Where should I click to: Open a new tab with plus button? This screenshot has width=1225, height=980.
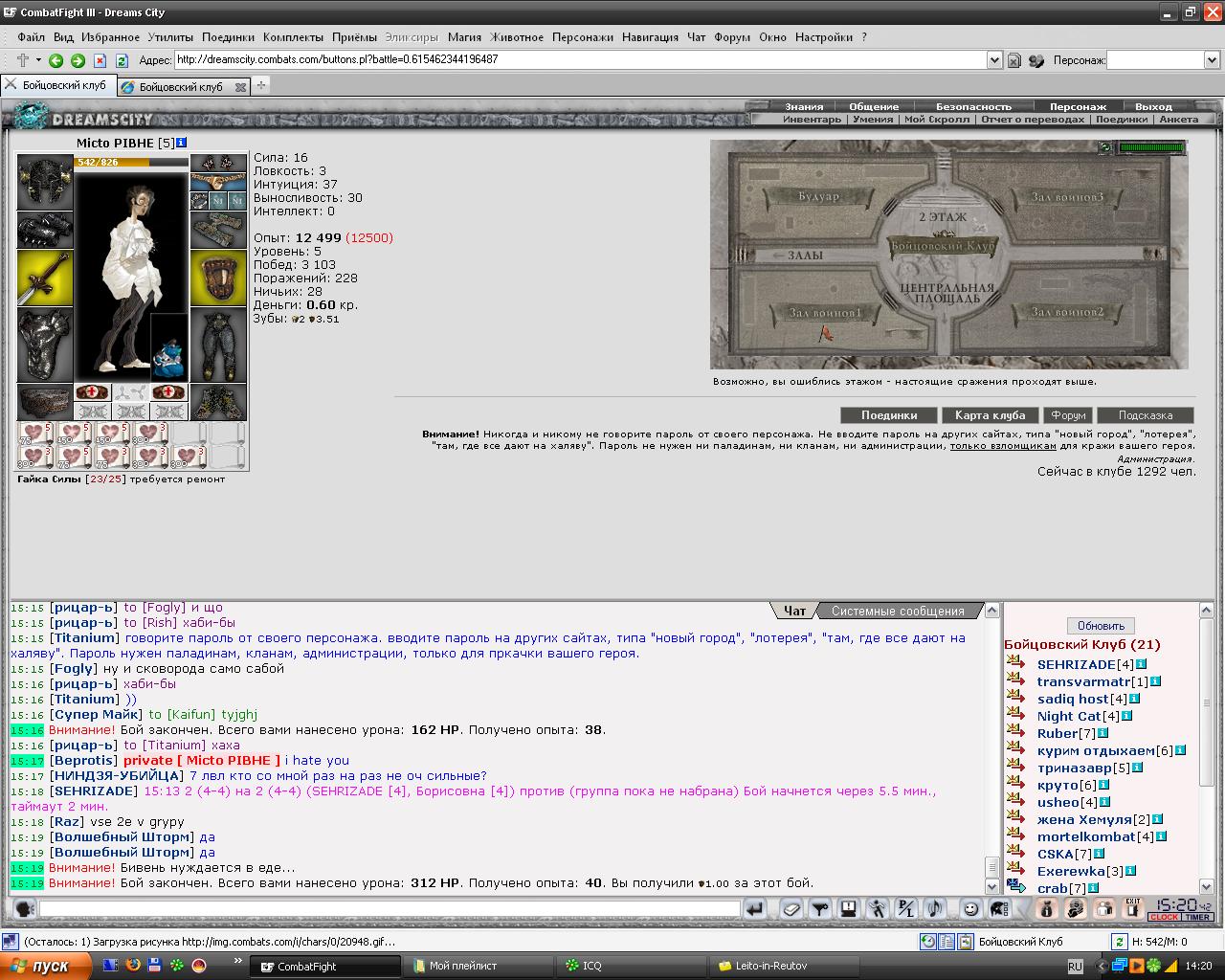(x=260, y=85)
